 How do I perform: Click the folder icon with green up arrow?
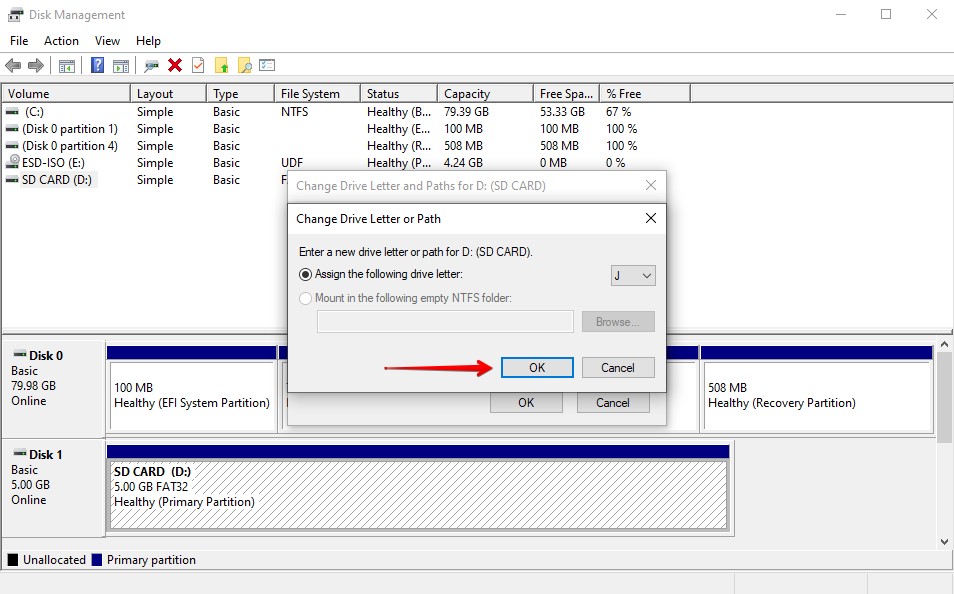tap(222, 64)
